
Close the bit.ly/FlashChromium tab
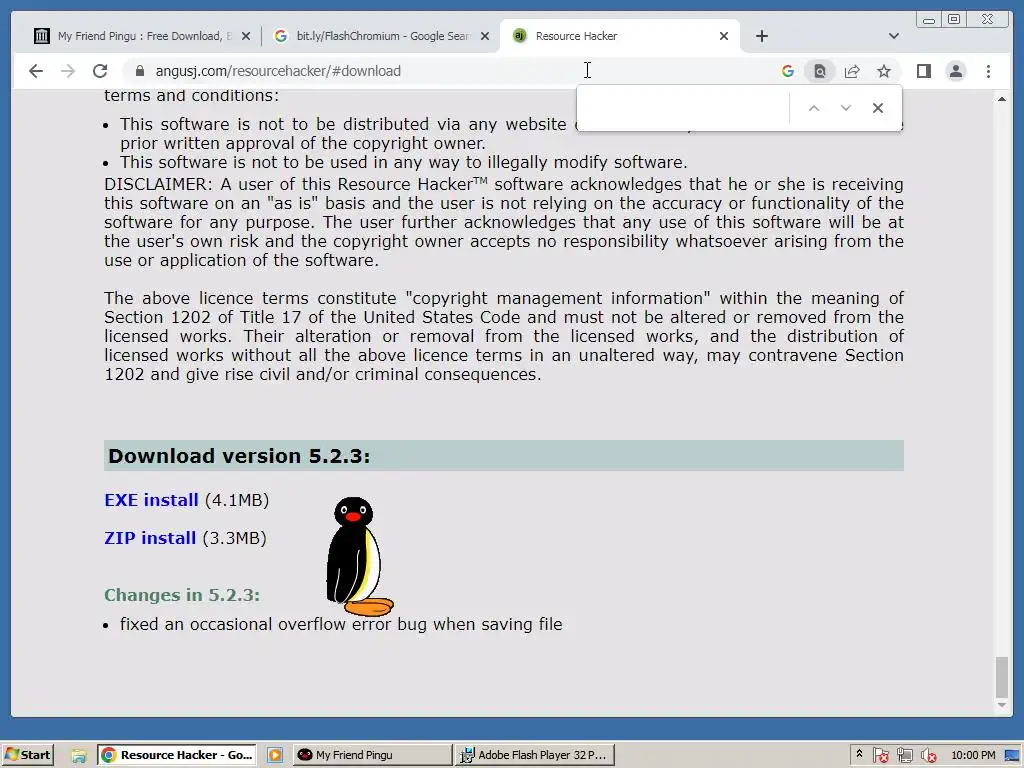485,36
